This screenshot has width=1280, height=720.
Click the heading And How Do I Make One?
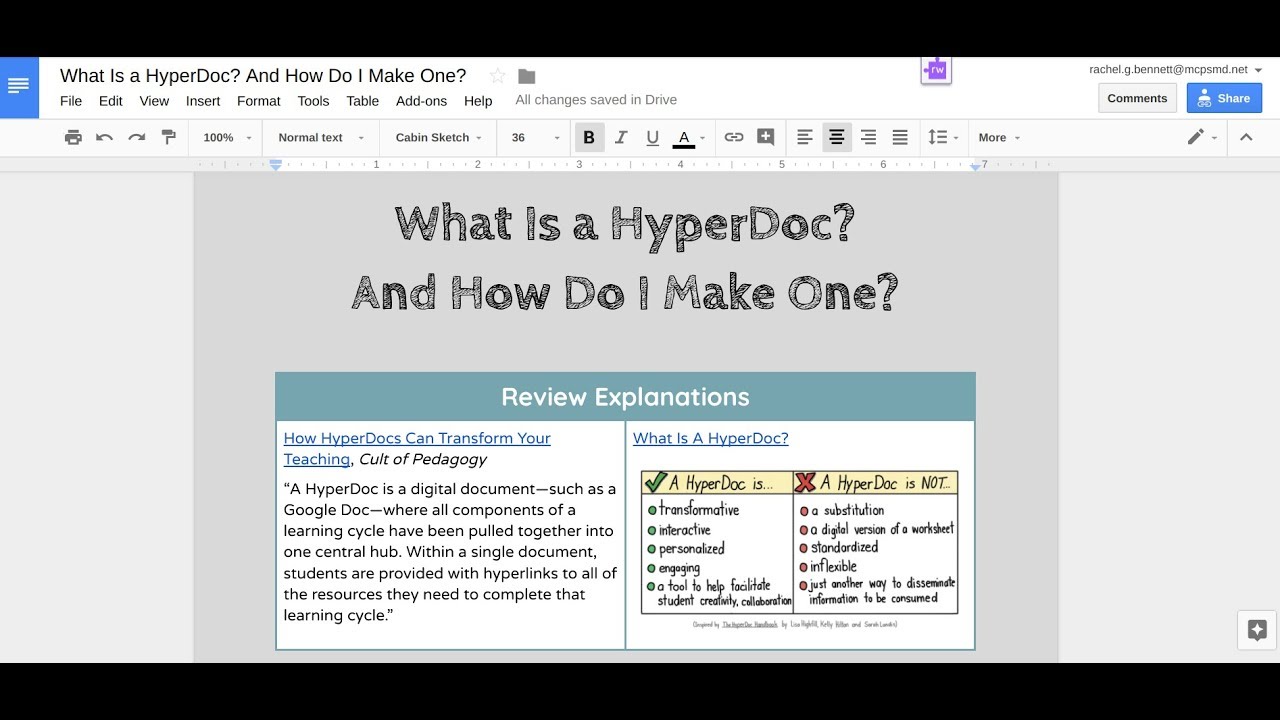click(x=625, y=293)
